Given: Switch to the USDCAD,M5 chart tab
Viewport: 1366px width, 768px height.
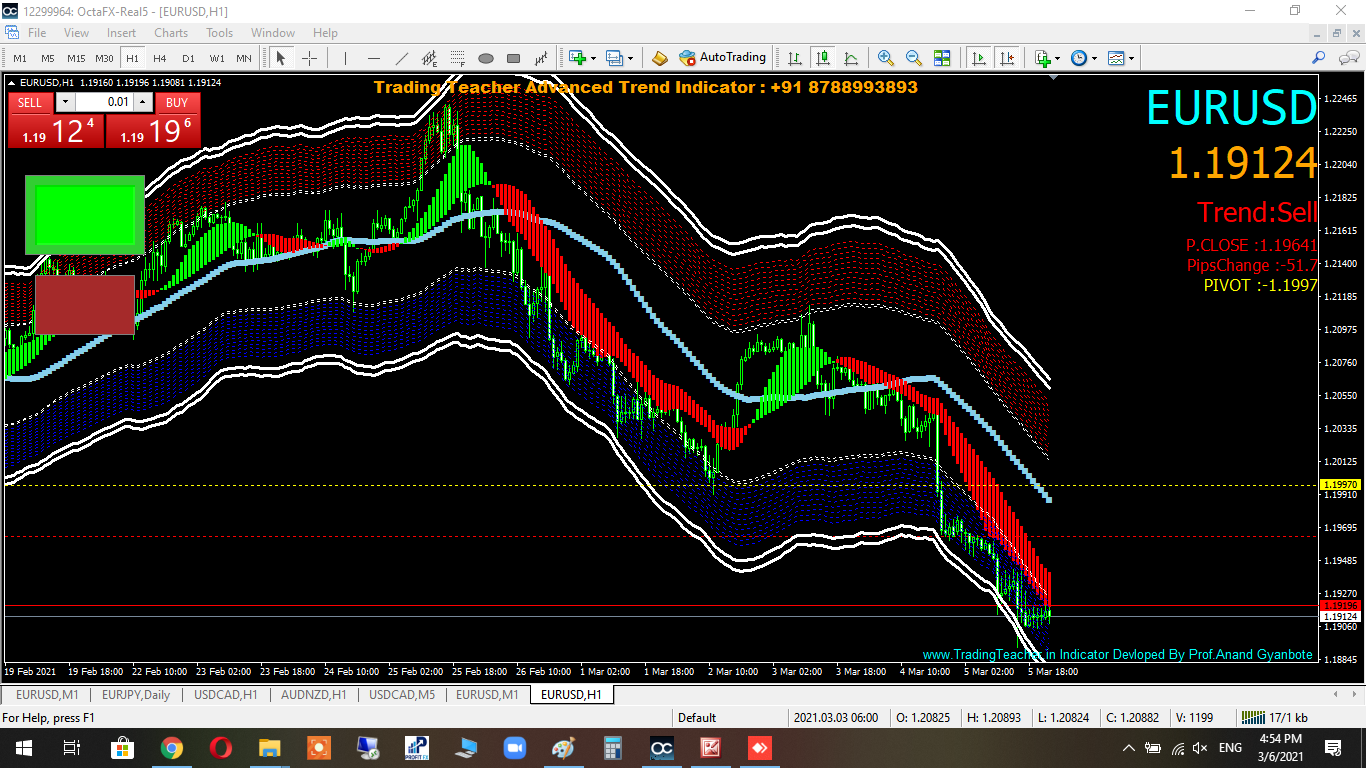Looking at the screenshot, I should point(402,694).
